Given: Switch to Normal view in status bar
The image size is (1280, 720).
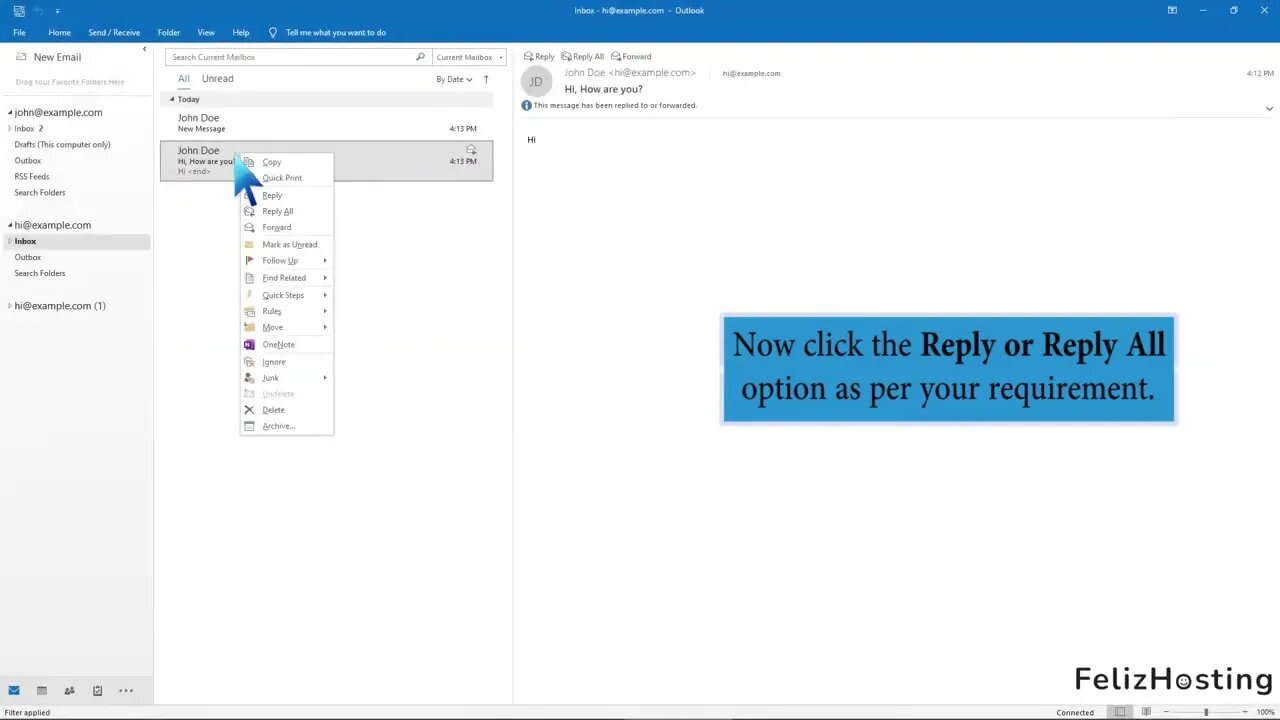Looking at the screenshot, I should click(1120, 712).
